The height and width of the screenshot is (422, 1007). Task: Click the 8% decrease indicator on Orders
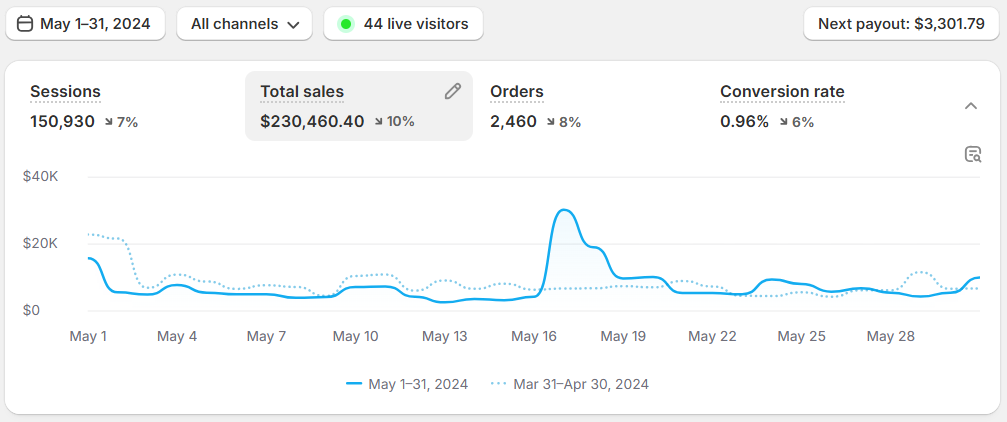[564, 121]
